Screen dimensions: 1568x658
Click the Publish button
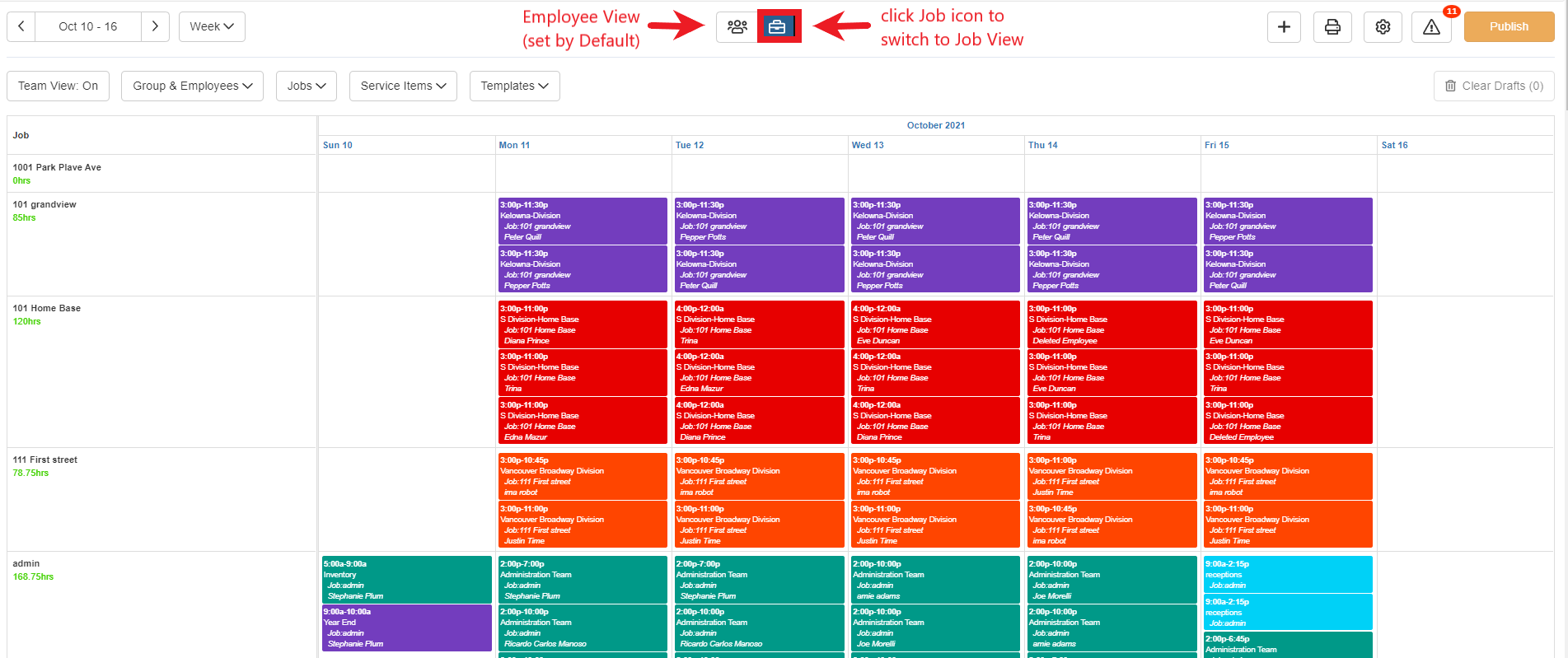1509,26
